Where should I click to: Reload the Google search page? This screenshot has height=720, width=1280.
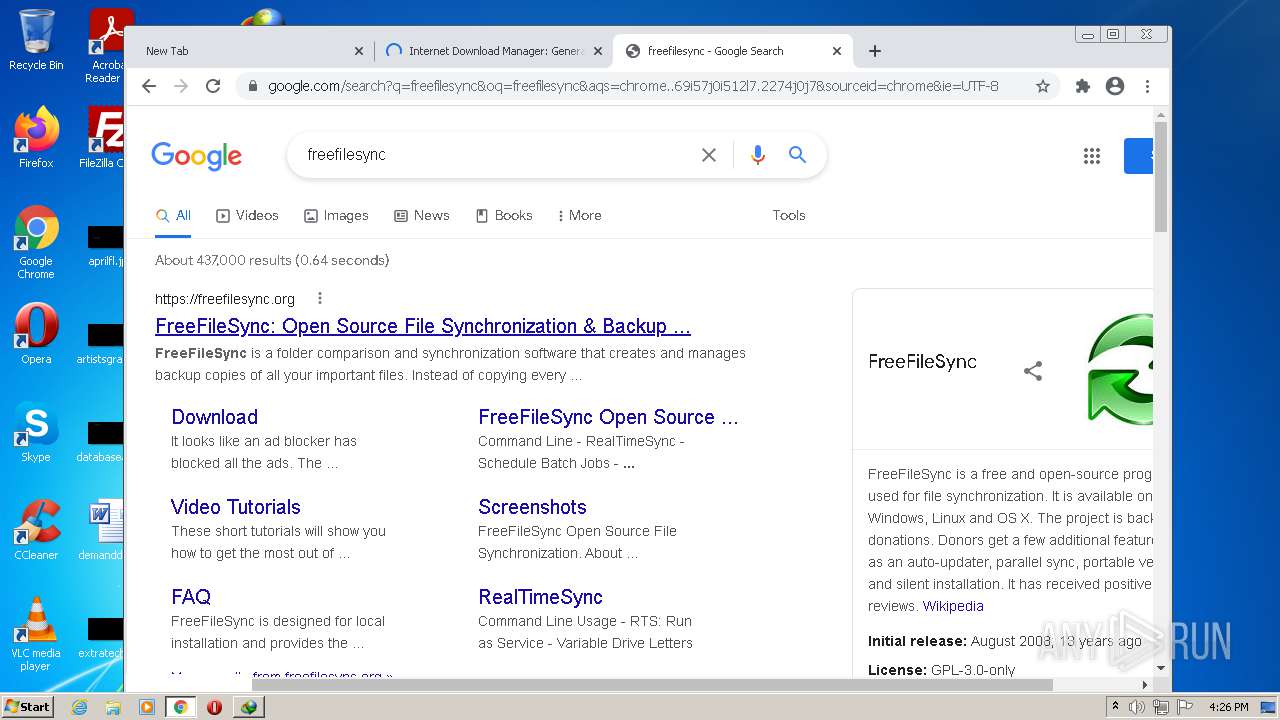pyautogui.click(x=213, y=86)
